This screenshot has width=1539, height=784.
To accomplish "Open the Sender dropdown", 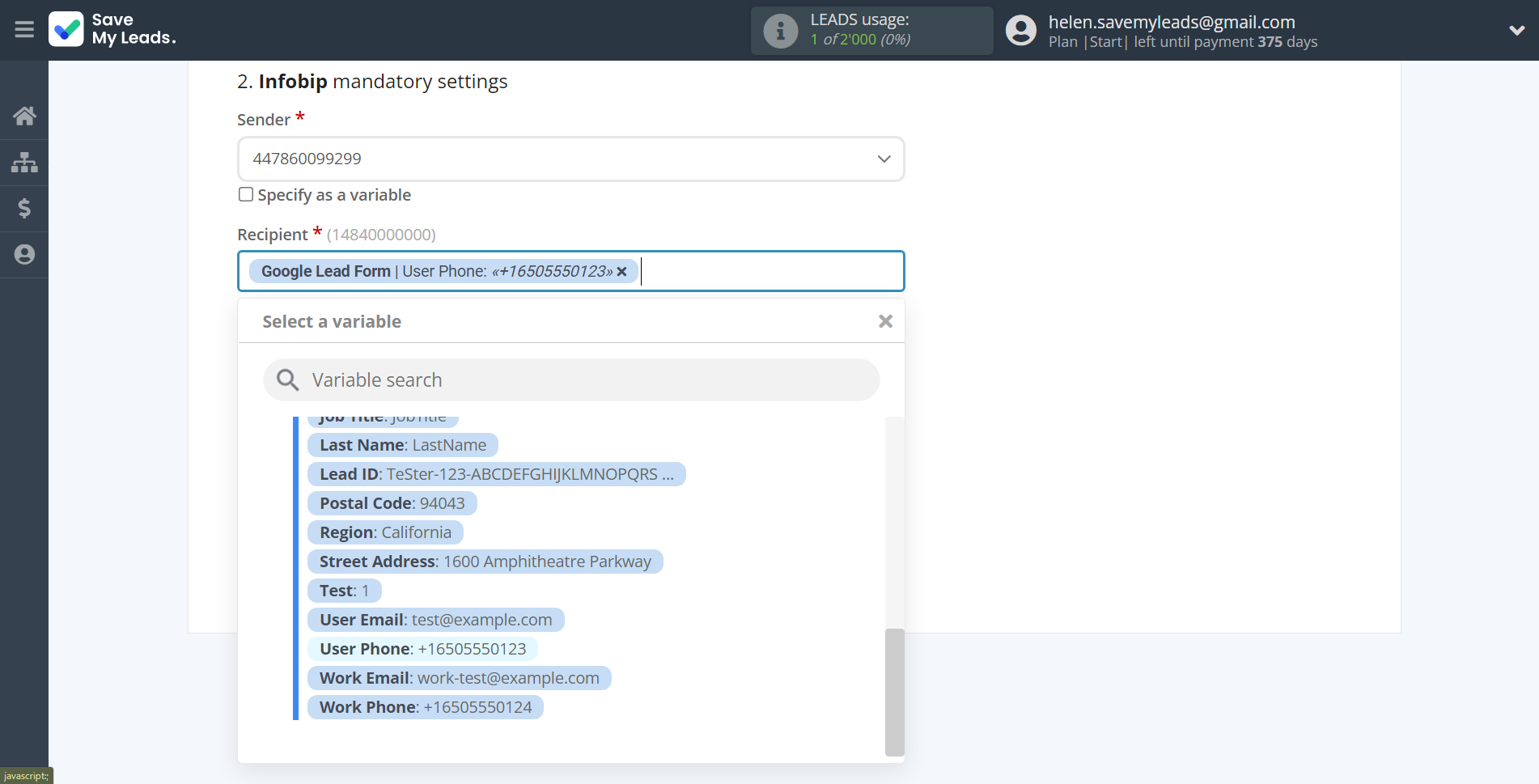I will coord(570,159).
